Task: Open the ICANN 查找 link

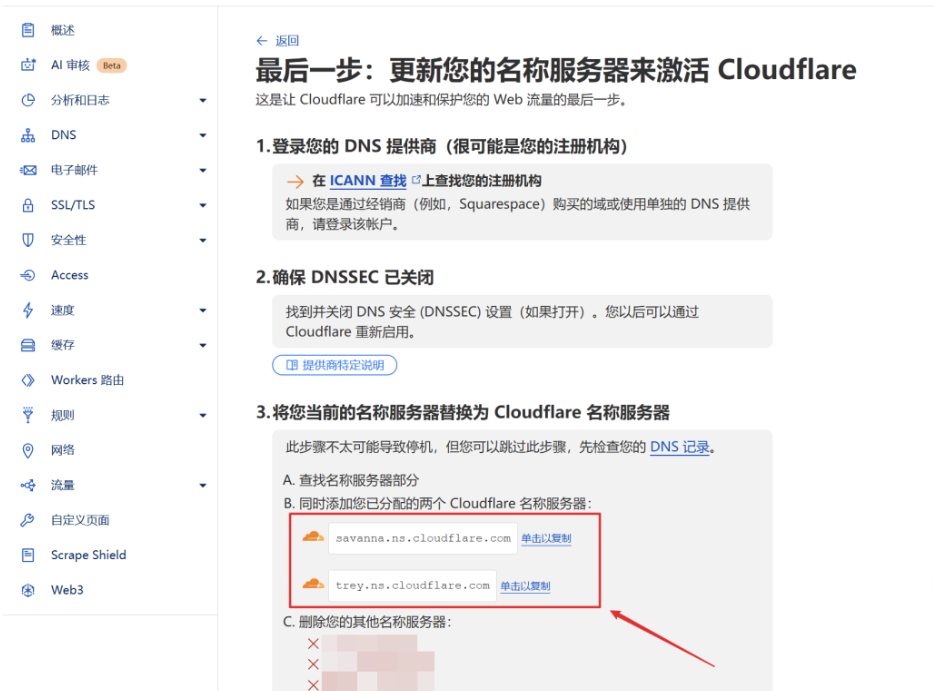Action: [368, 180]
